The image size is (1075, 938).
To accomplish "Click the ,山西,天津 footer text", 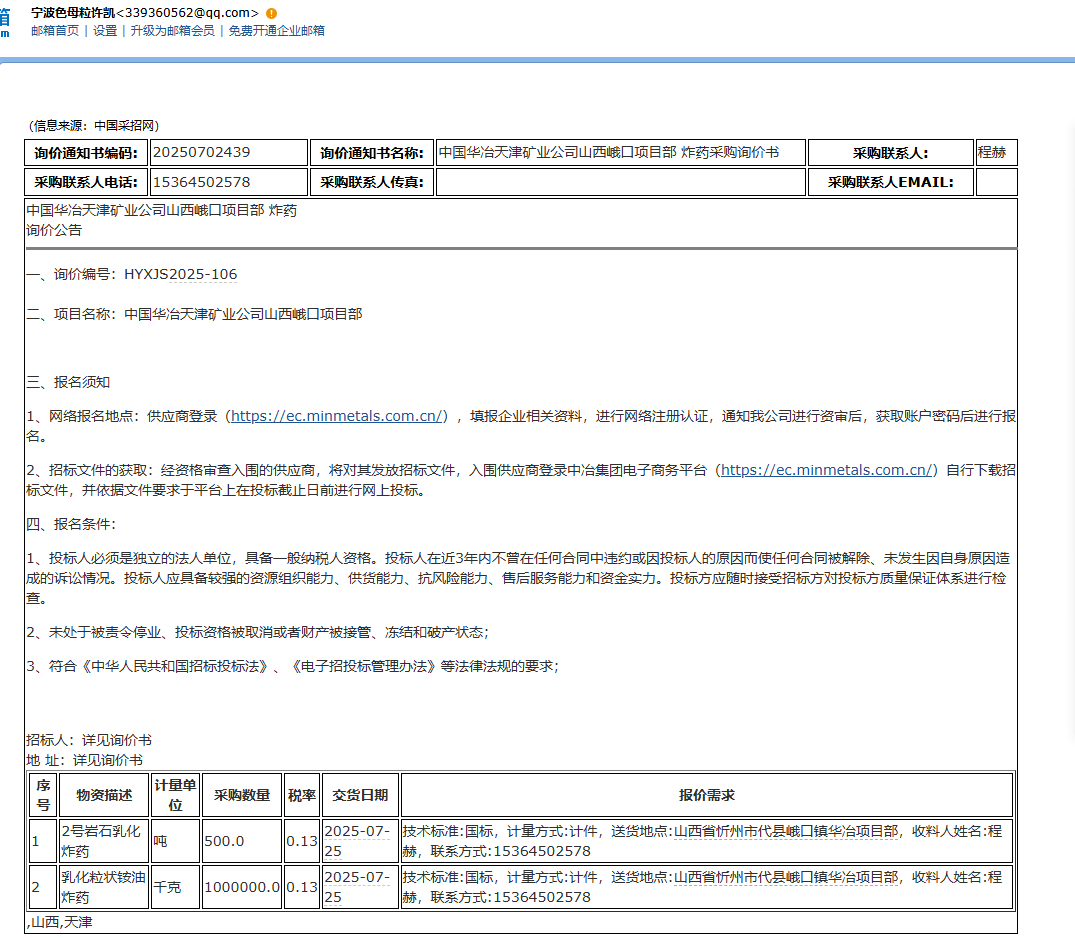I will [59, 922].
